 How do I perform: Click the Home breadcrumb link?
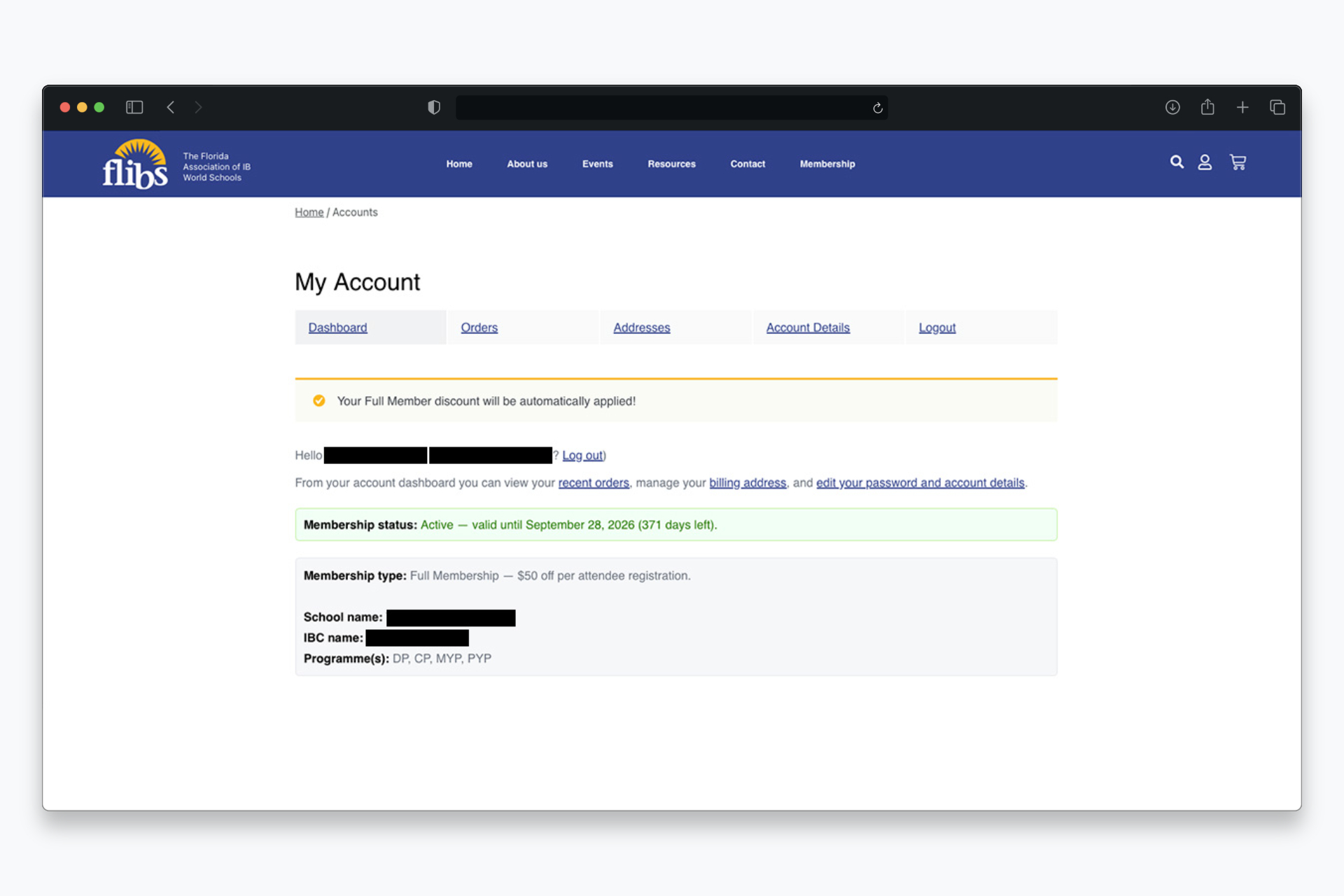point(309,212)
